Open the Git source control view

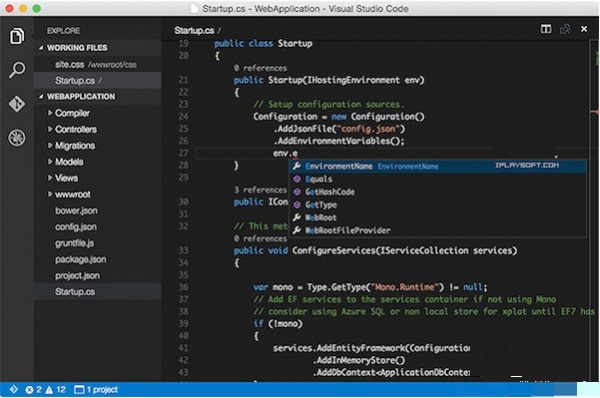tap(17, 104)
